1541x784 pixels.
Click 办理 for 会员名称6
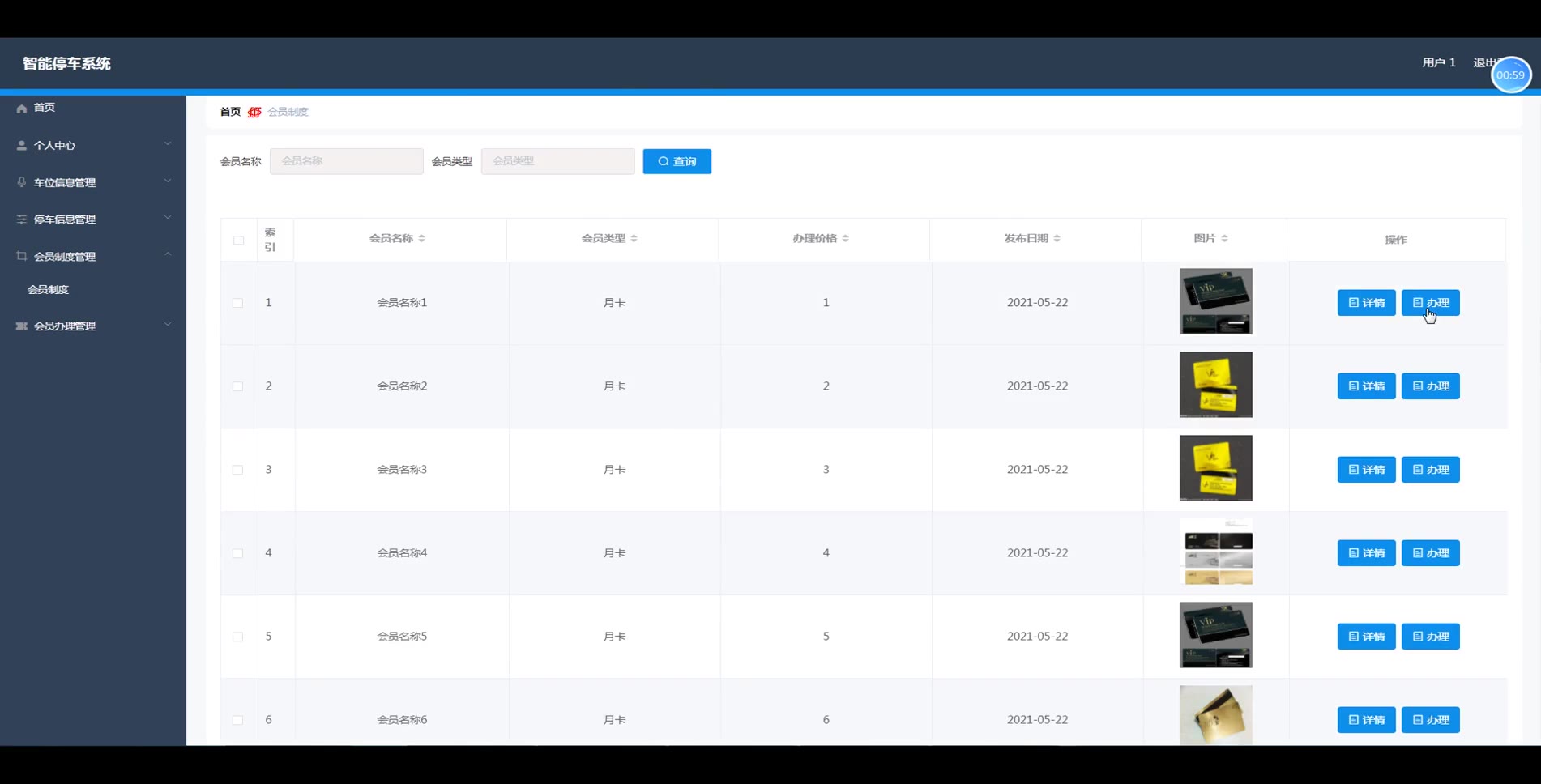pyautogui.click(x=1431, y=720)
